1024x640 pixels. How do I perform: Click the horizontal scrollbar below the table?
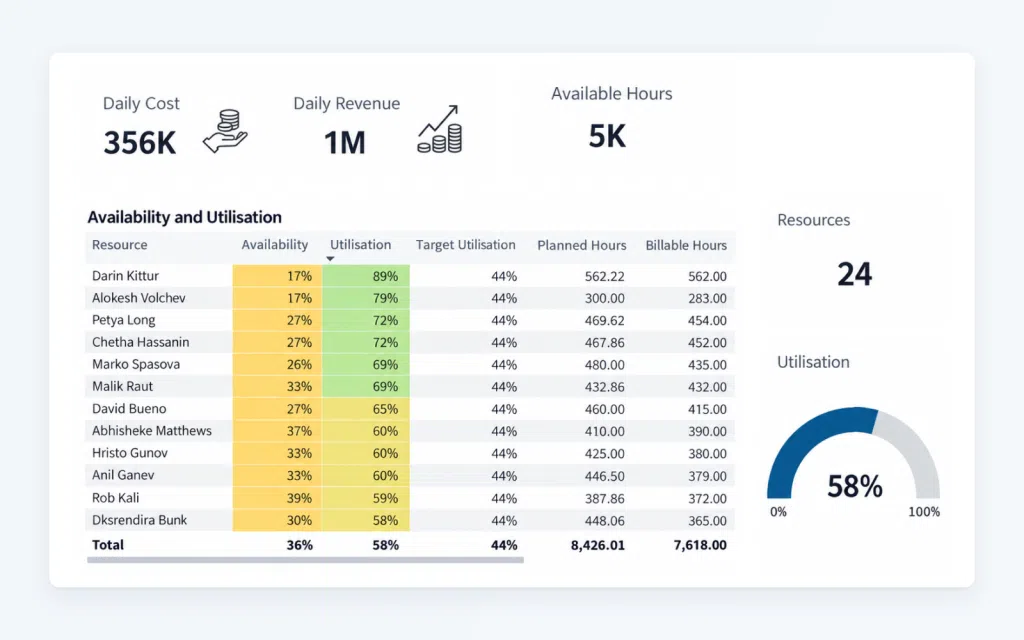(305, 560)
